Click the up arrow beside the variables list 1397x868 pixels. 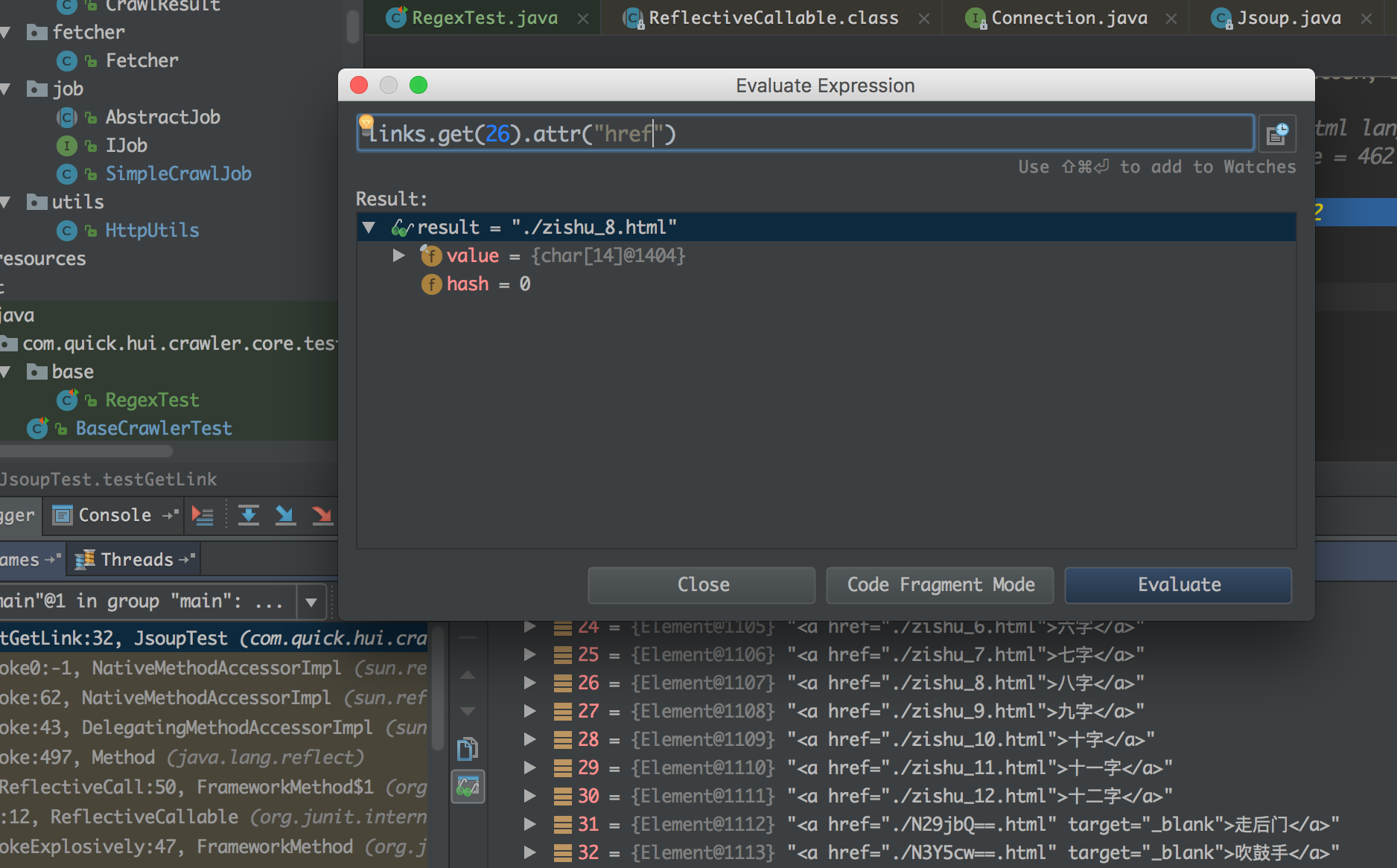point(468,675)
